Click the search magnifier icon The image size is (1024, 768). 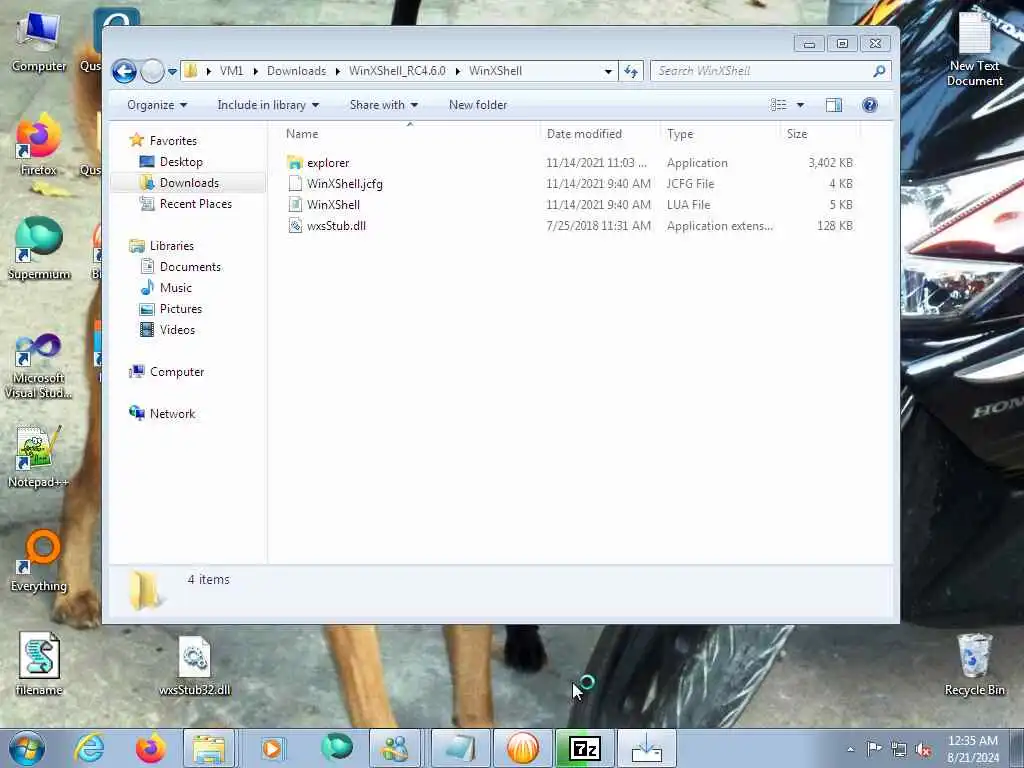click(879, 71)
